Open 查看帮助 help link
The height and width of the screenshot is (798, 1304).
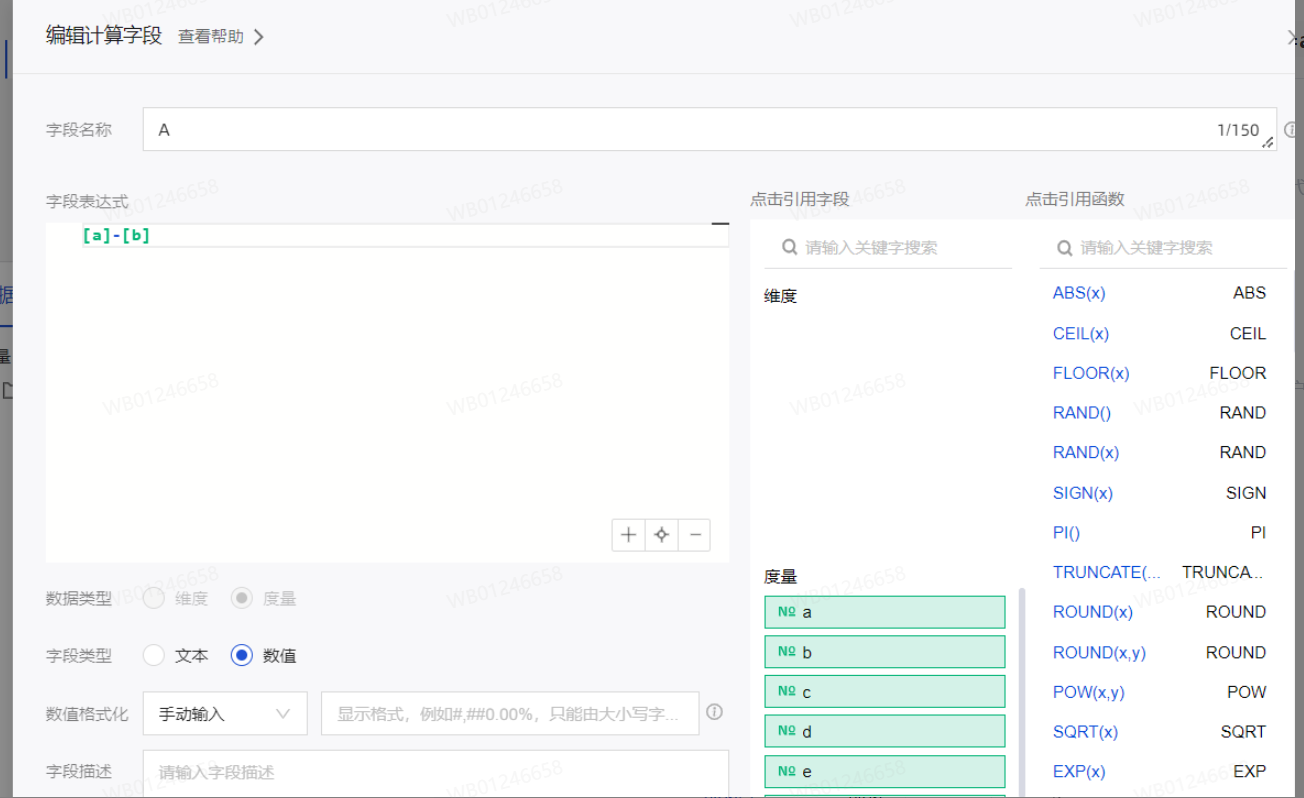coord(220,37)
